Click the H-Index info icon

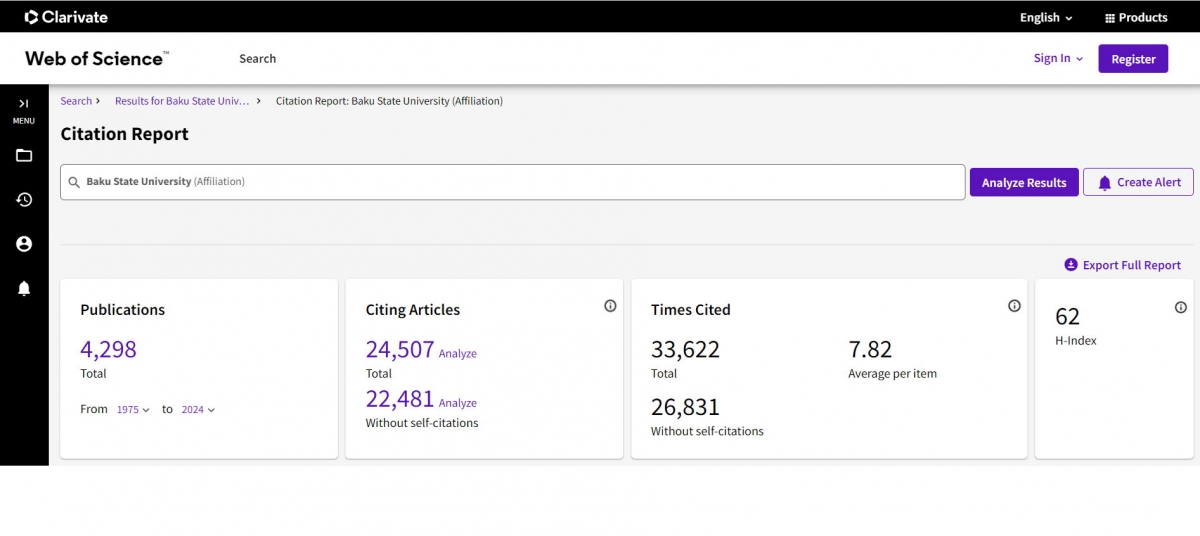click(x=1180, y=308)
